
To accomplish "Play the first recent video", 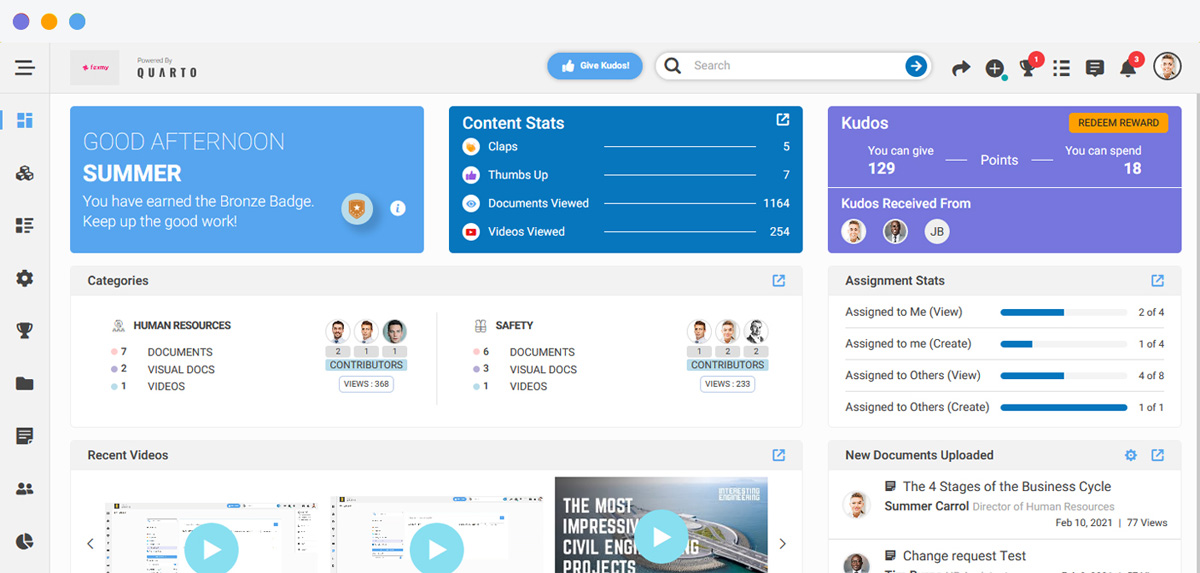I will point(211,549).
